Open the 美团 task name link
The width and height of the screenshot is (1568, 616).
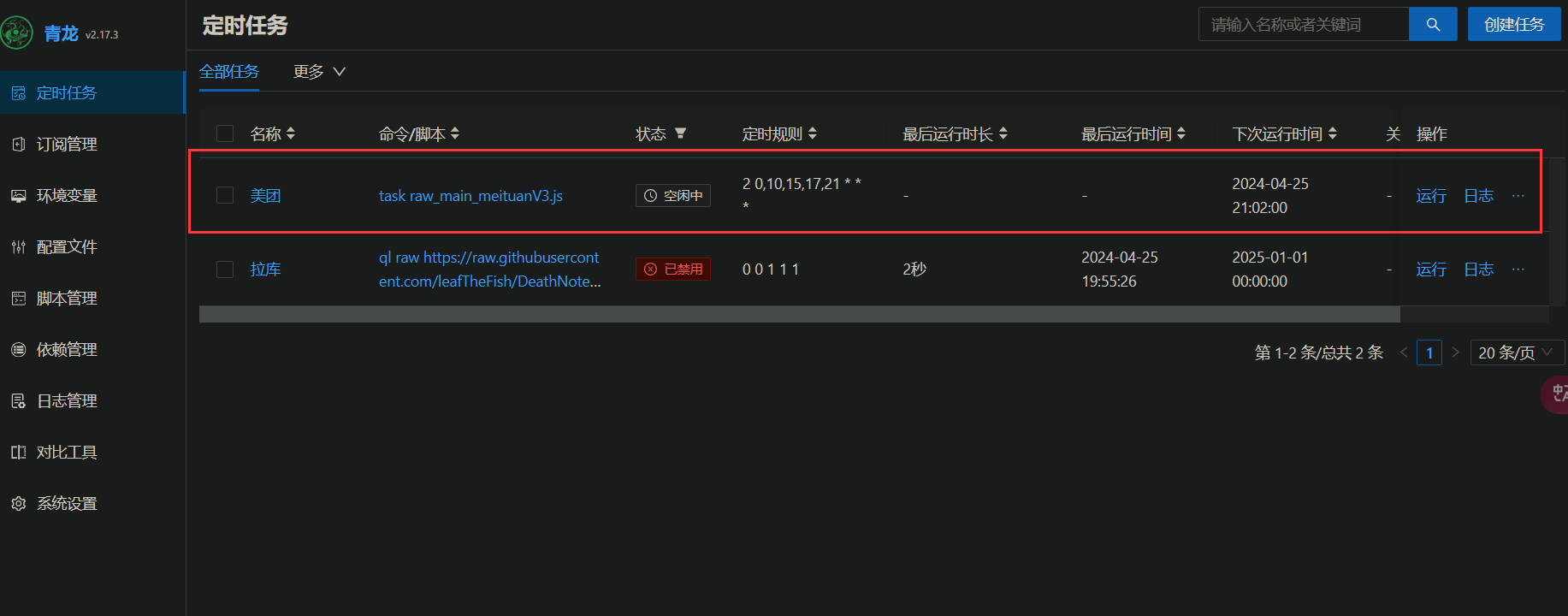coord(265,196)
